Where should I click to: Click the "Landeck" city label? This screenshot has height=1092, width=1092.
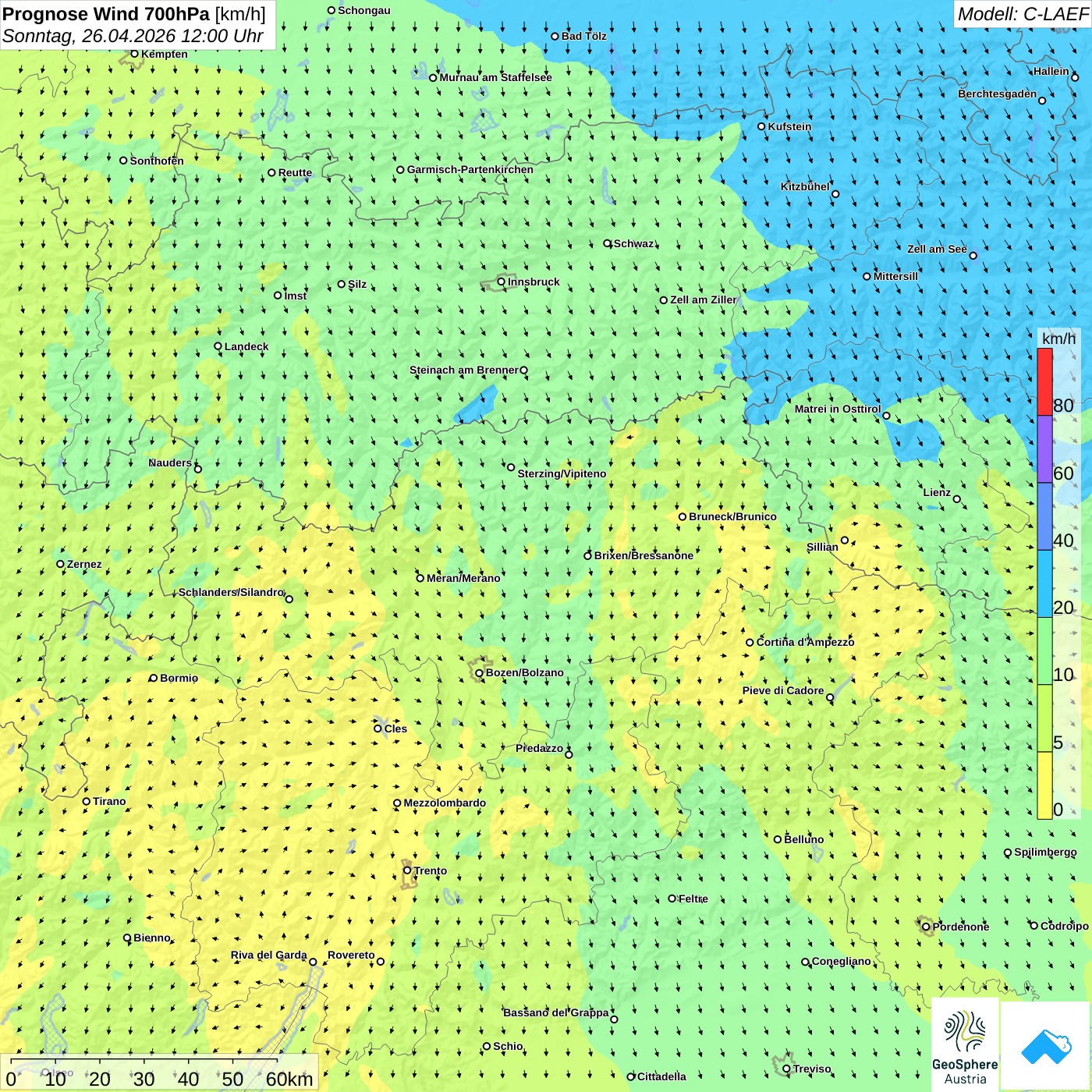(x=246, y=346)
